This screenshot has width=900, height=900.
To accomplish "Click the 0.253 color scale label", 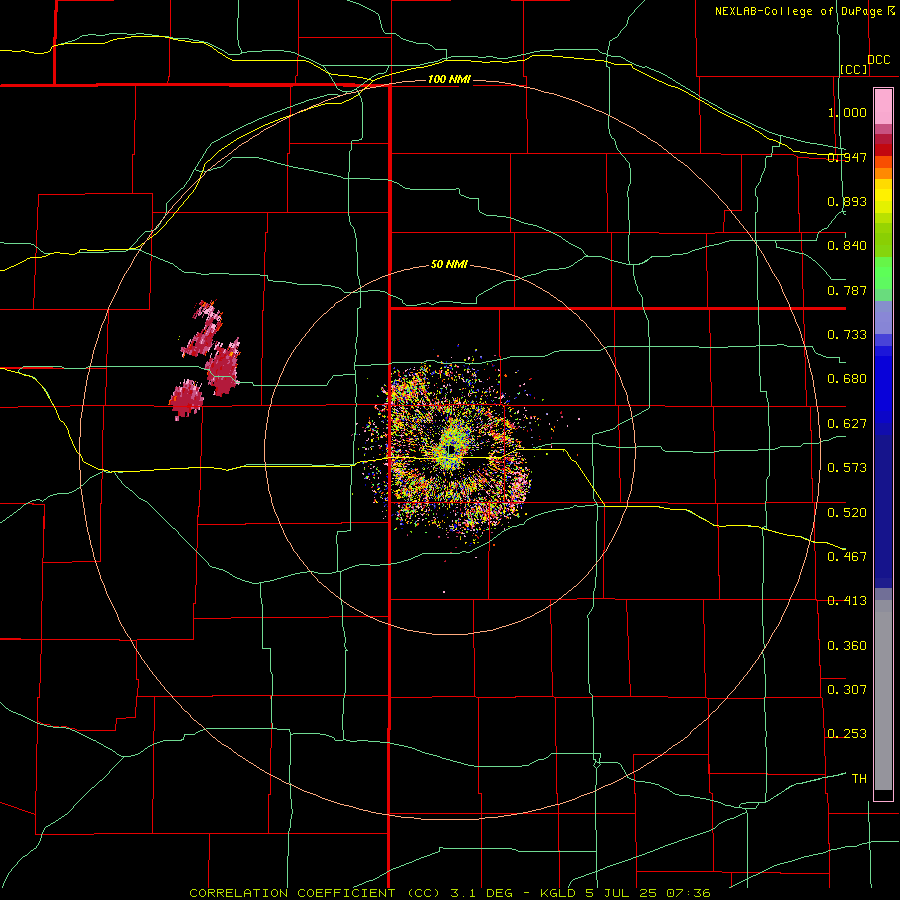I will (847, 734).
